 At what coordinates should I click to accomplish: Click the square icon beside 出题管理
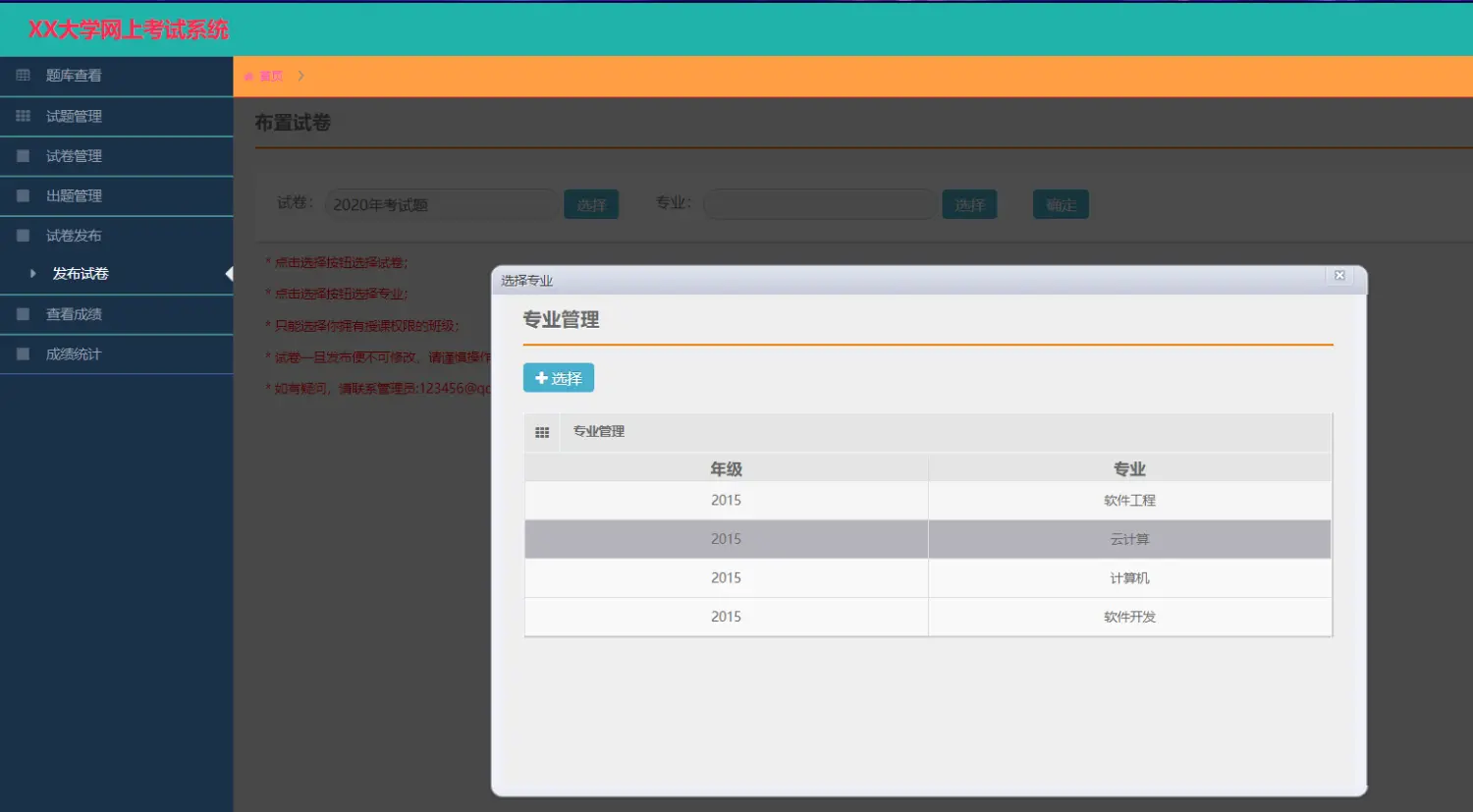pyautogui.click(x=23, y=195)
